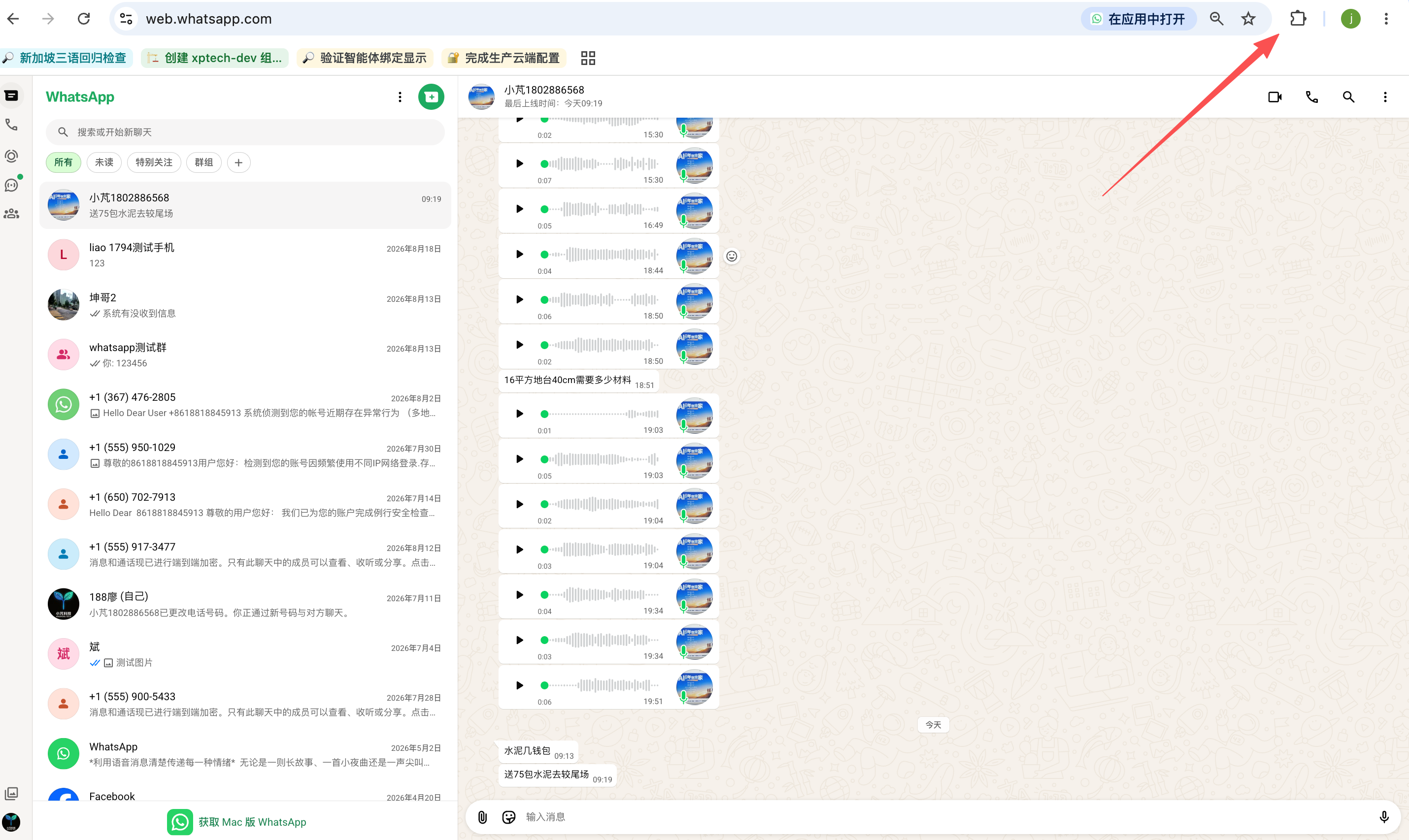Open the Calls icon in the left sidebar
This screenshot has height=840, width=1409.
pyautogui.click(x=12, y=125)
